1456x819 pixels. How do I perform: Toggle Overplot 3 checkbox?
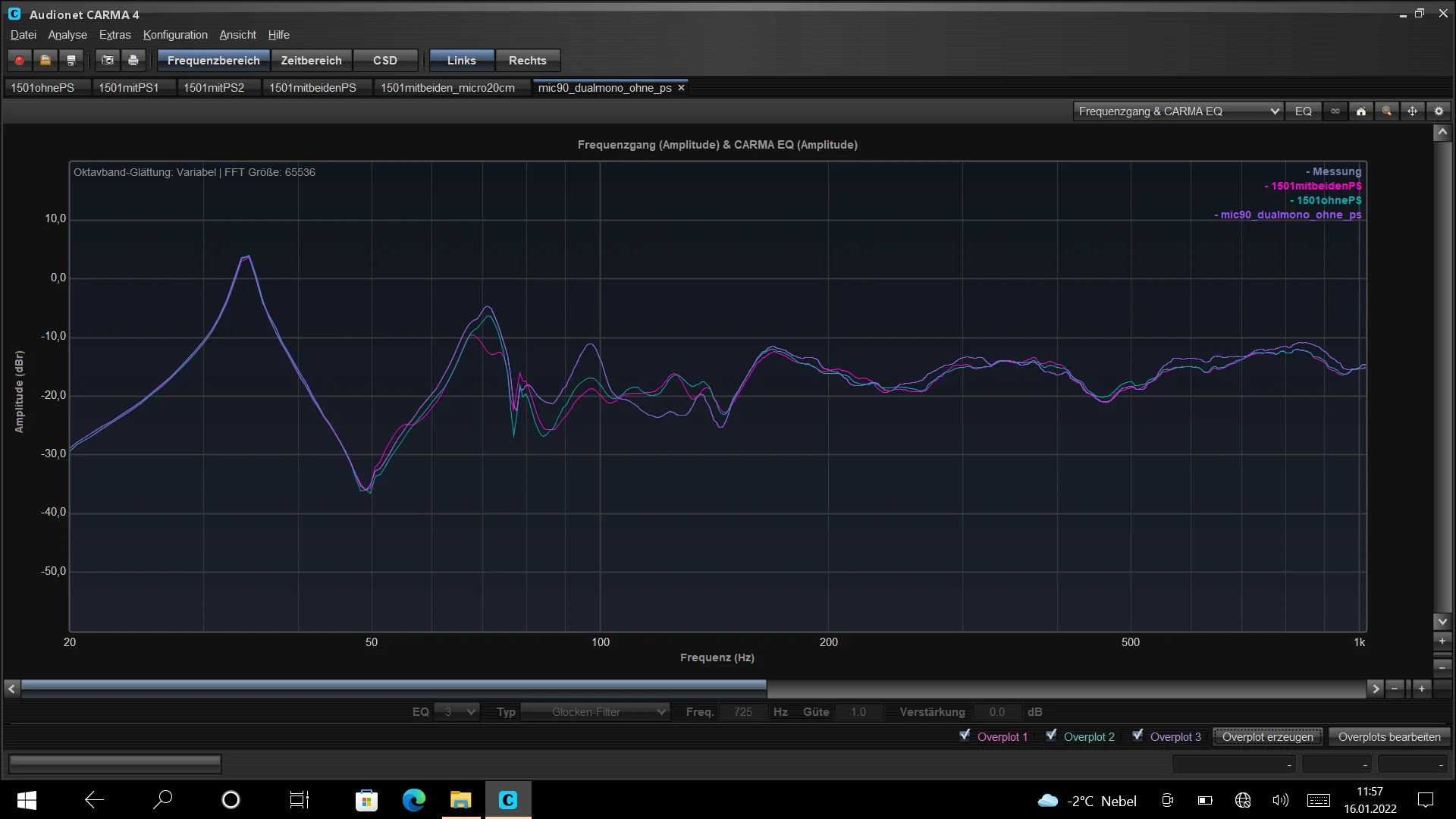pyautogui.click(x=1137, y=735)
